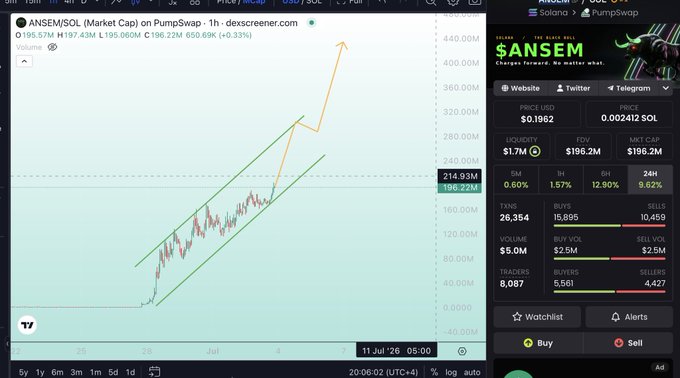Image resolution: width=680 pixels, height=378 pixels.
Task: Click the ANSEM token icon in the chart title
Action: 21,23
